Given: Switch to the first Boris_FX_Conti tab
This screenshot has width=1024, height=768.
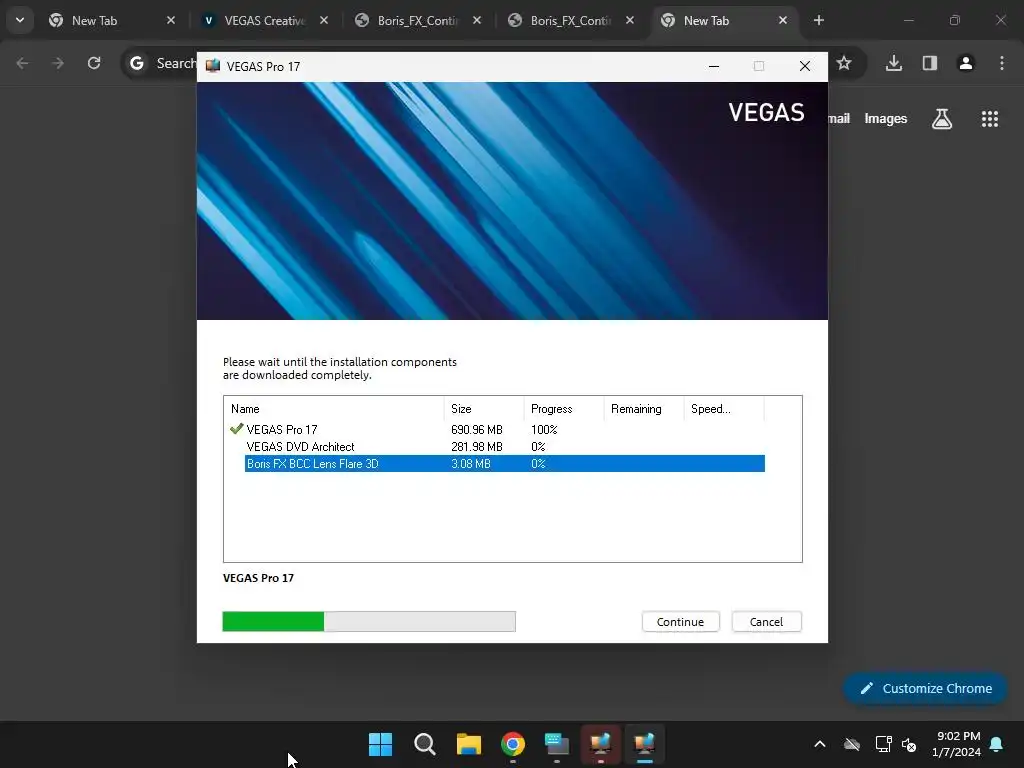Looking at the screenshot, I should (417, 20).
